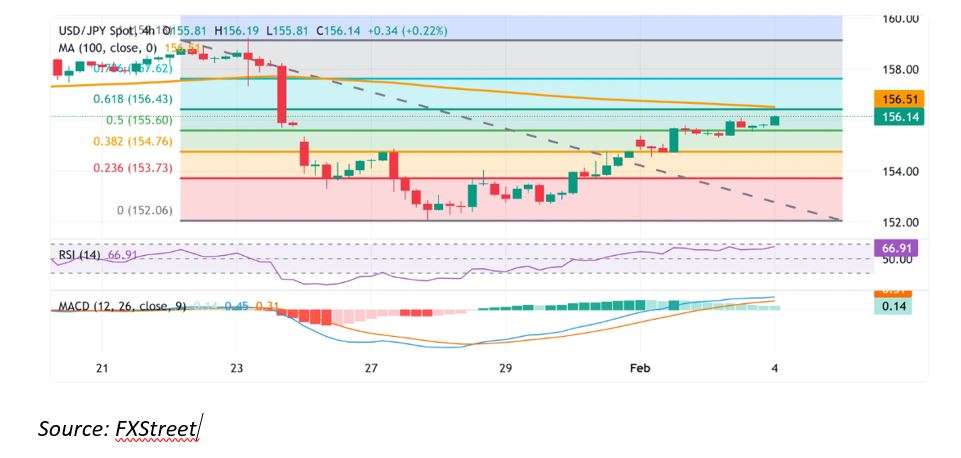Click the orange 156.51 moving average price tag

click(889, 100)
